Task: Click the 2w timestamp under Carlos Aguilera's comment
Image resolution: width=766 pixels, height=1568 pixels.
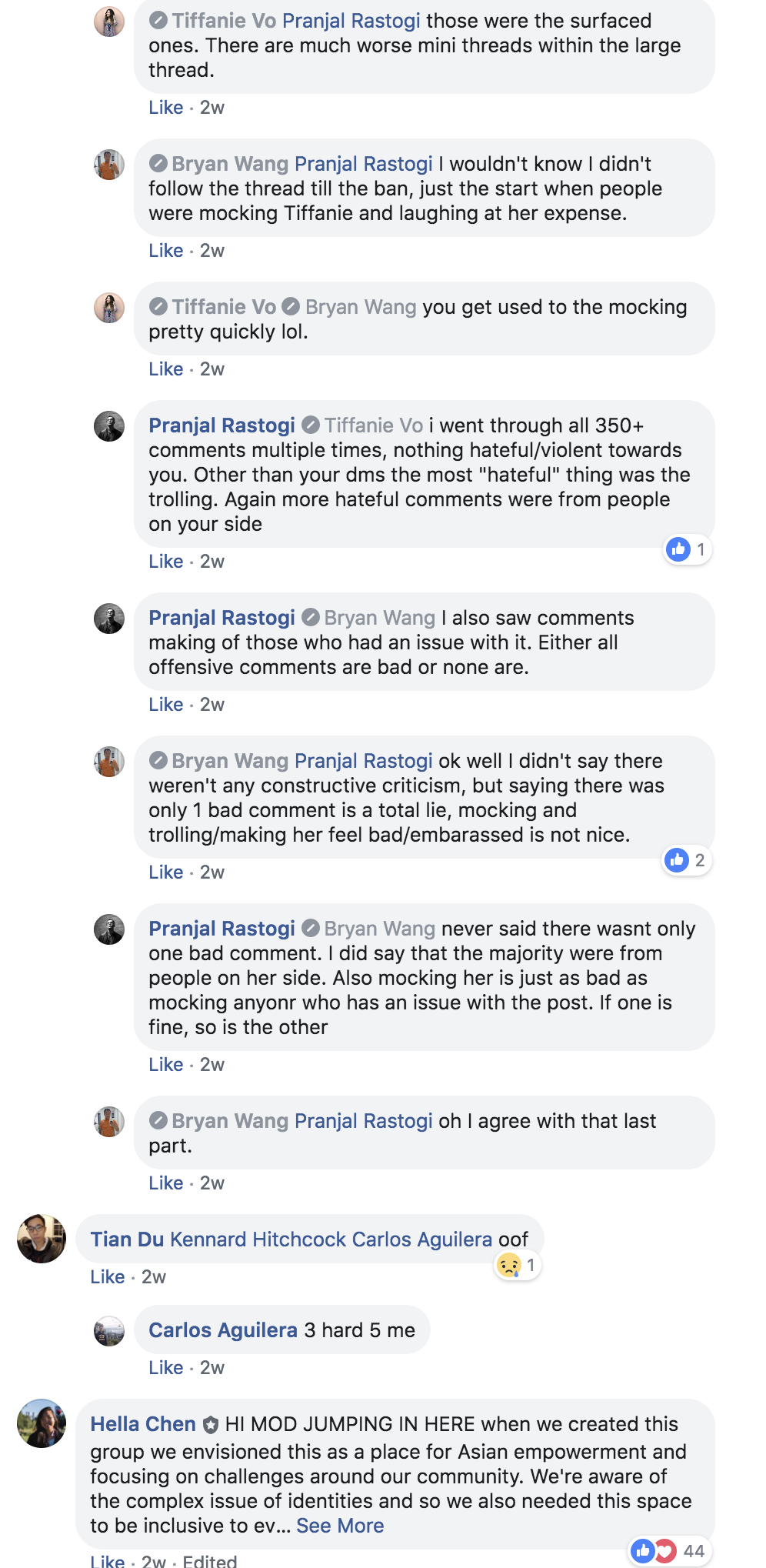Action: point(212,1367)
